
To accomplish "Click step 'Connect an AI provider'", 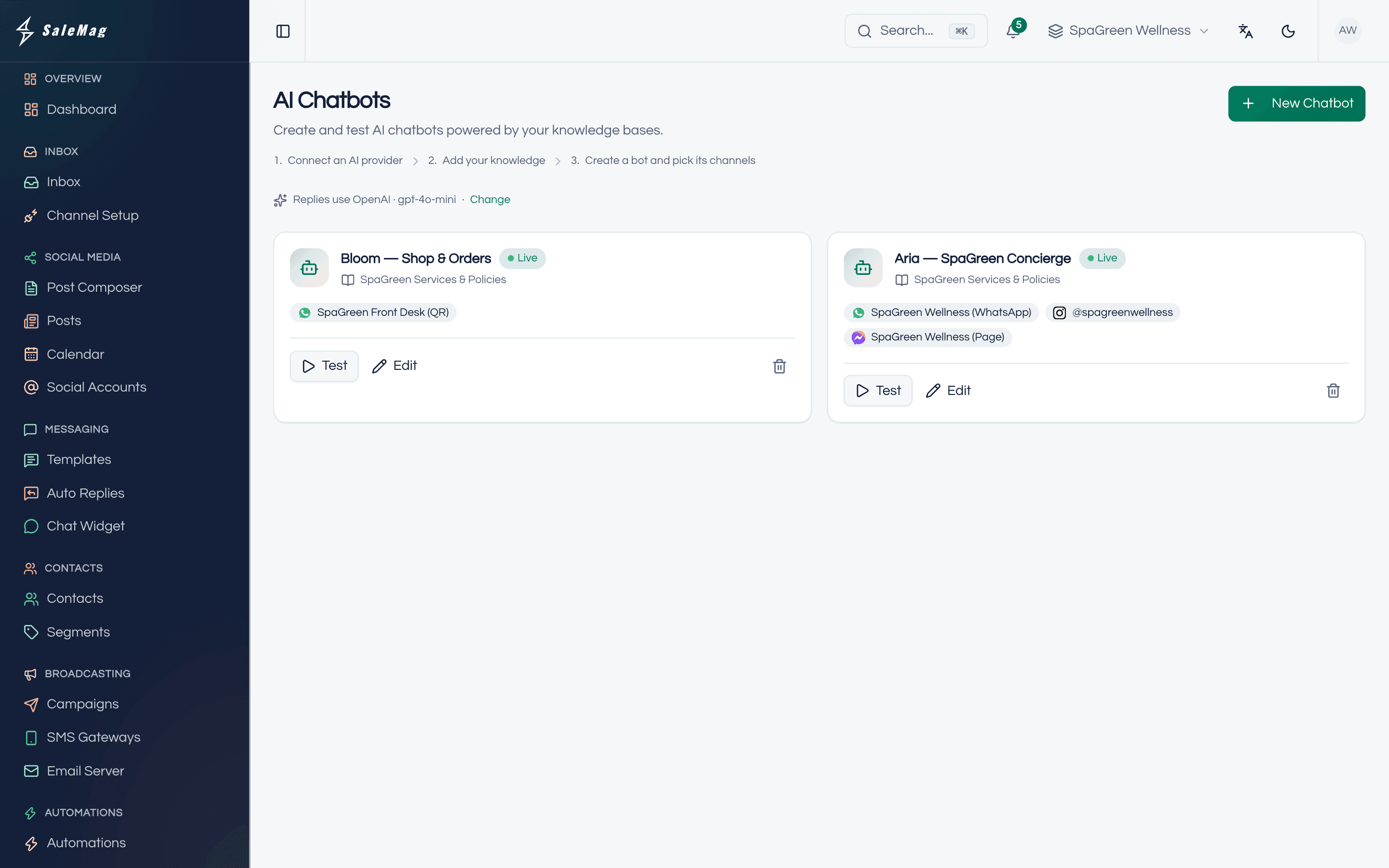I will [345, 161].
